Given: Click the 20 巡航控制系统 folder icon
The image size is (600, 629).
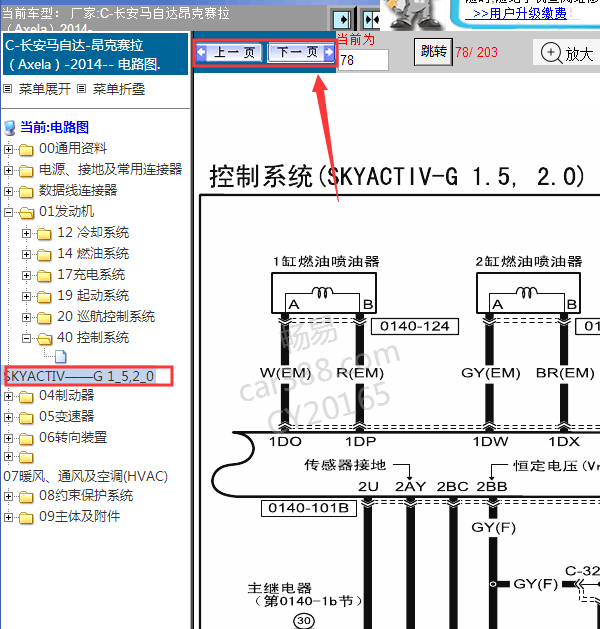Looking at the screenshot, I should [44, 318].
